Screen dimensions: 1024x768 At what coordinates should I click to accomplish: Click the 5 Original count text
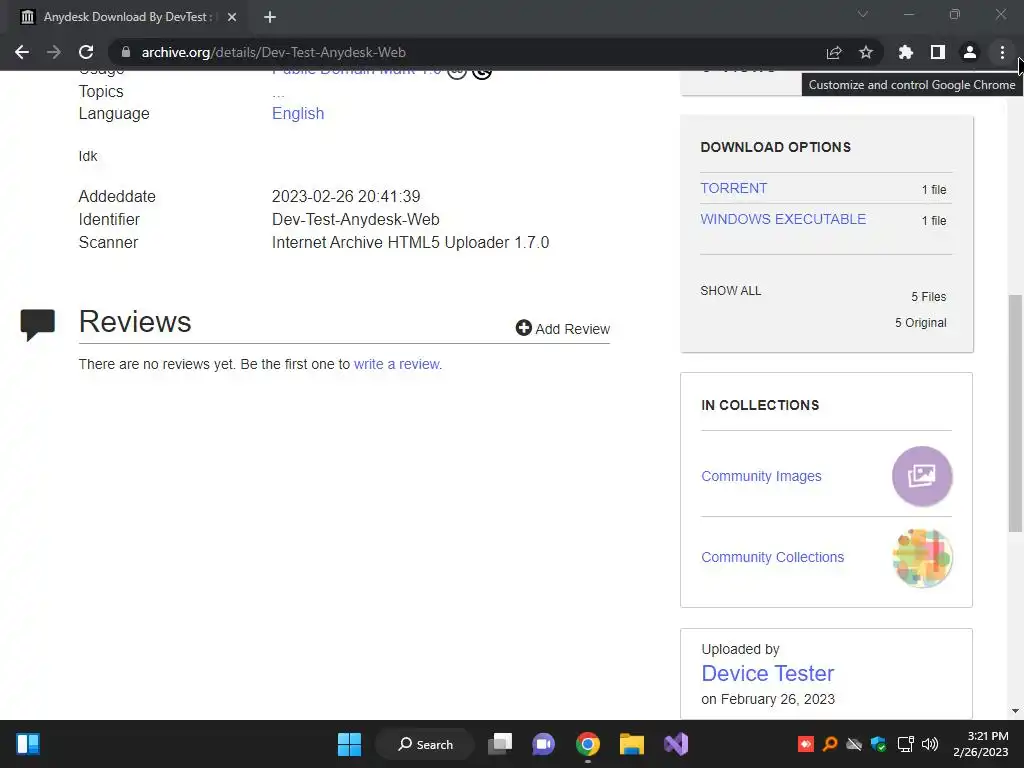[920, 323]
